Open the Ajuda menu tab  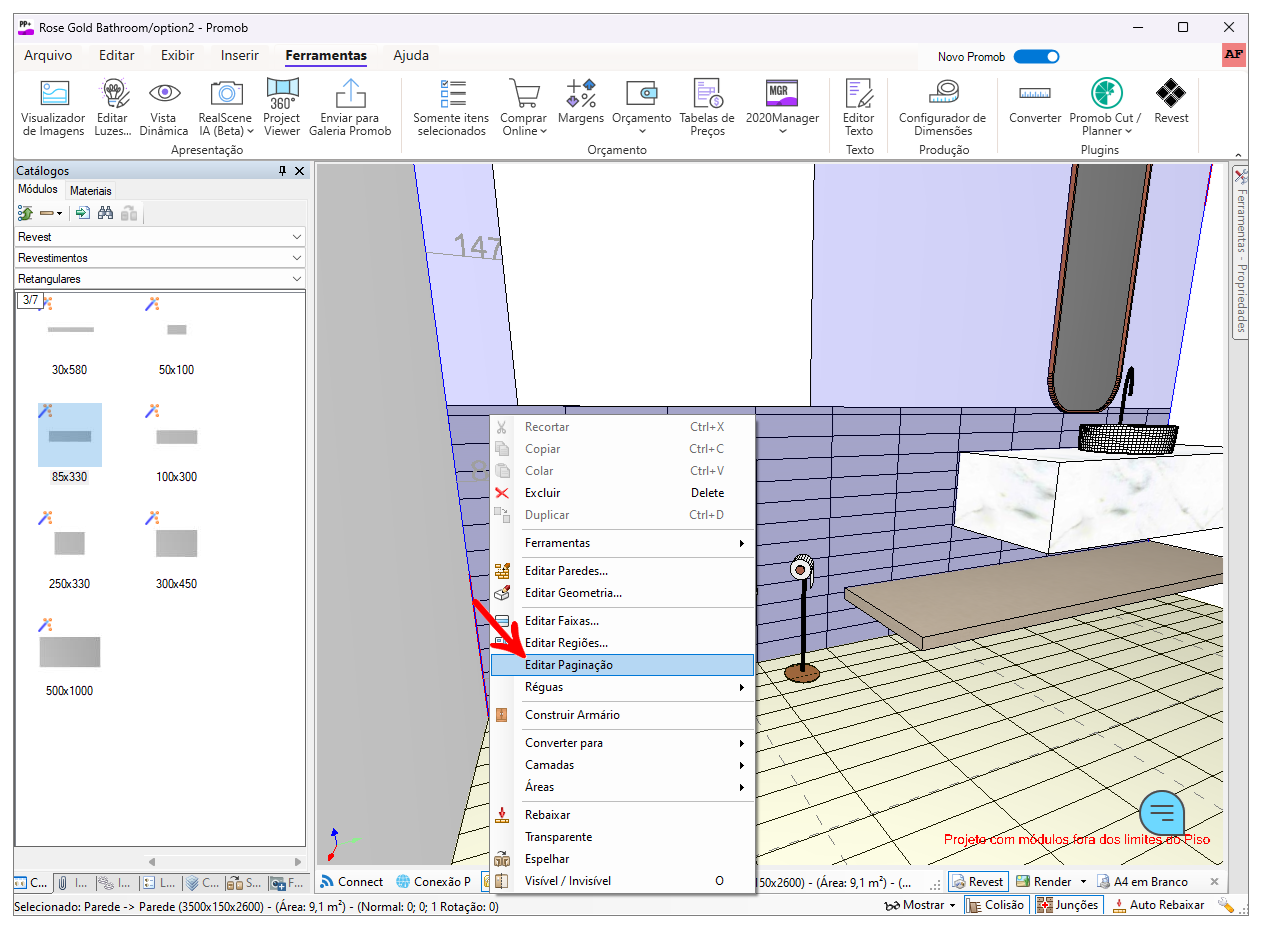[411, 56]
